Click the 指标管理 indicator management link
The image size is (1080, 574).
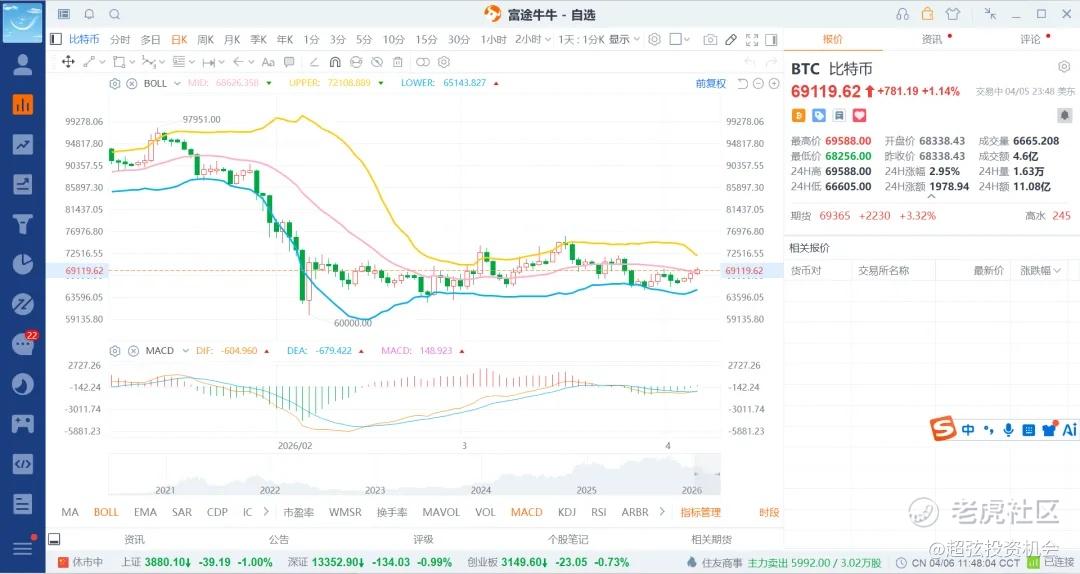[700, 512]
